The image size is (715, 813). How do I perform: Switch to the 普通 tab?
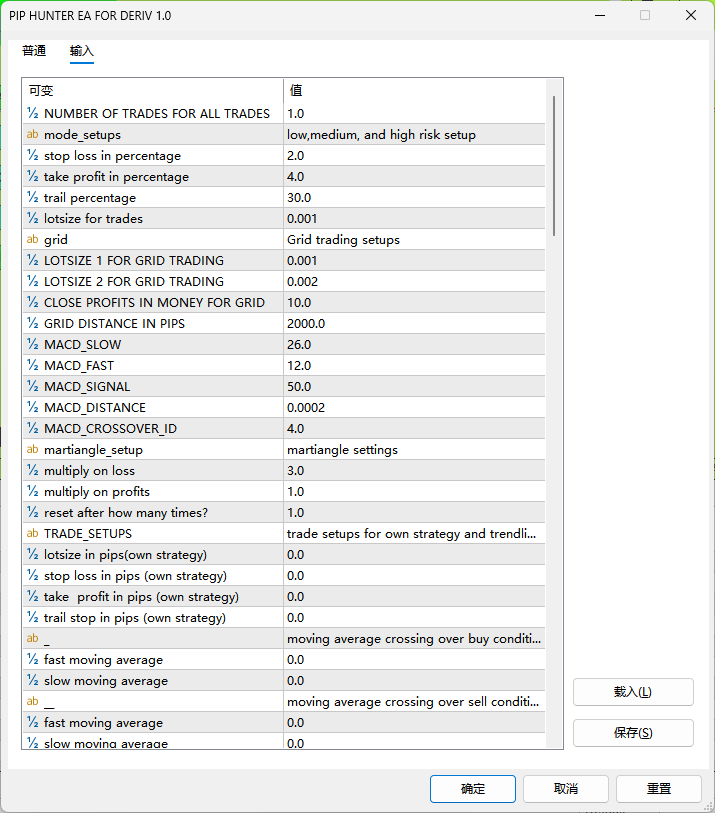coord(34,51)
